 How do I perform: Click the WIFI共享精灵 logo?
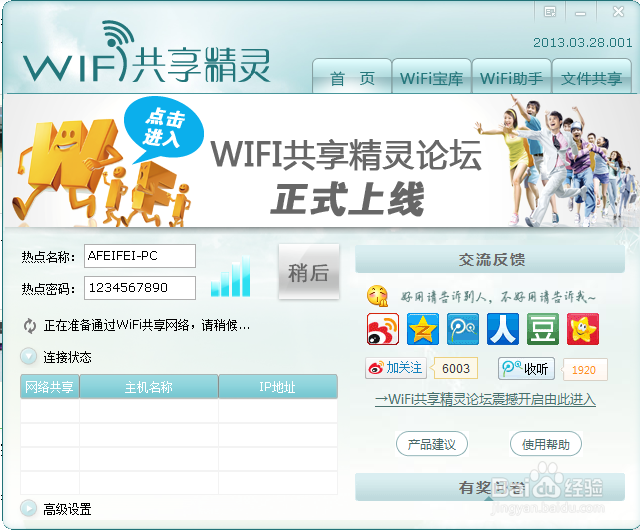(147, 53)
